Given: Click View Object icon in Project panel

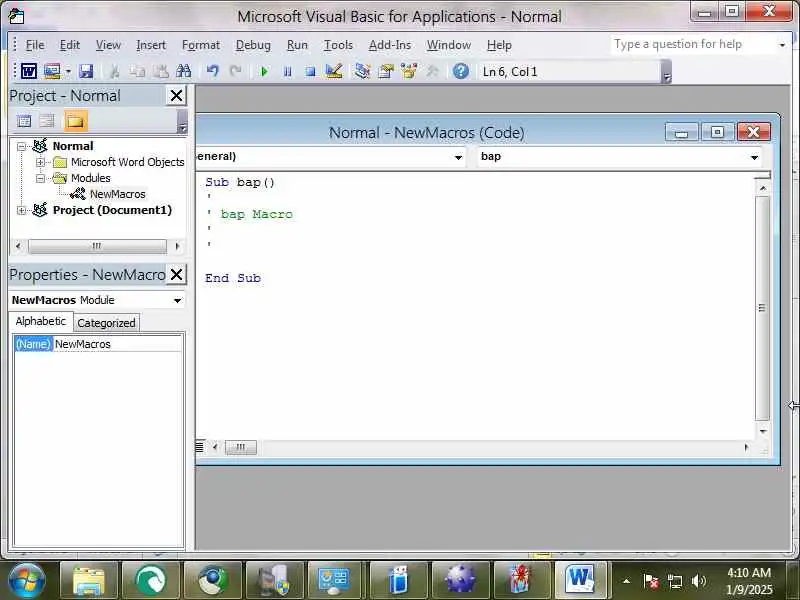Looking at the screenshot, I should tap(47, 121).
